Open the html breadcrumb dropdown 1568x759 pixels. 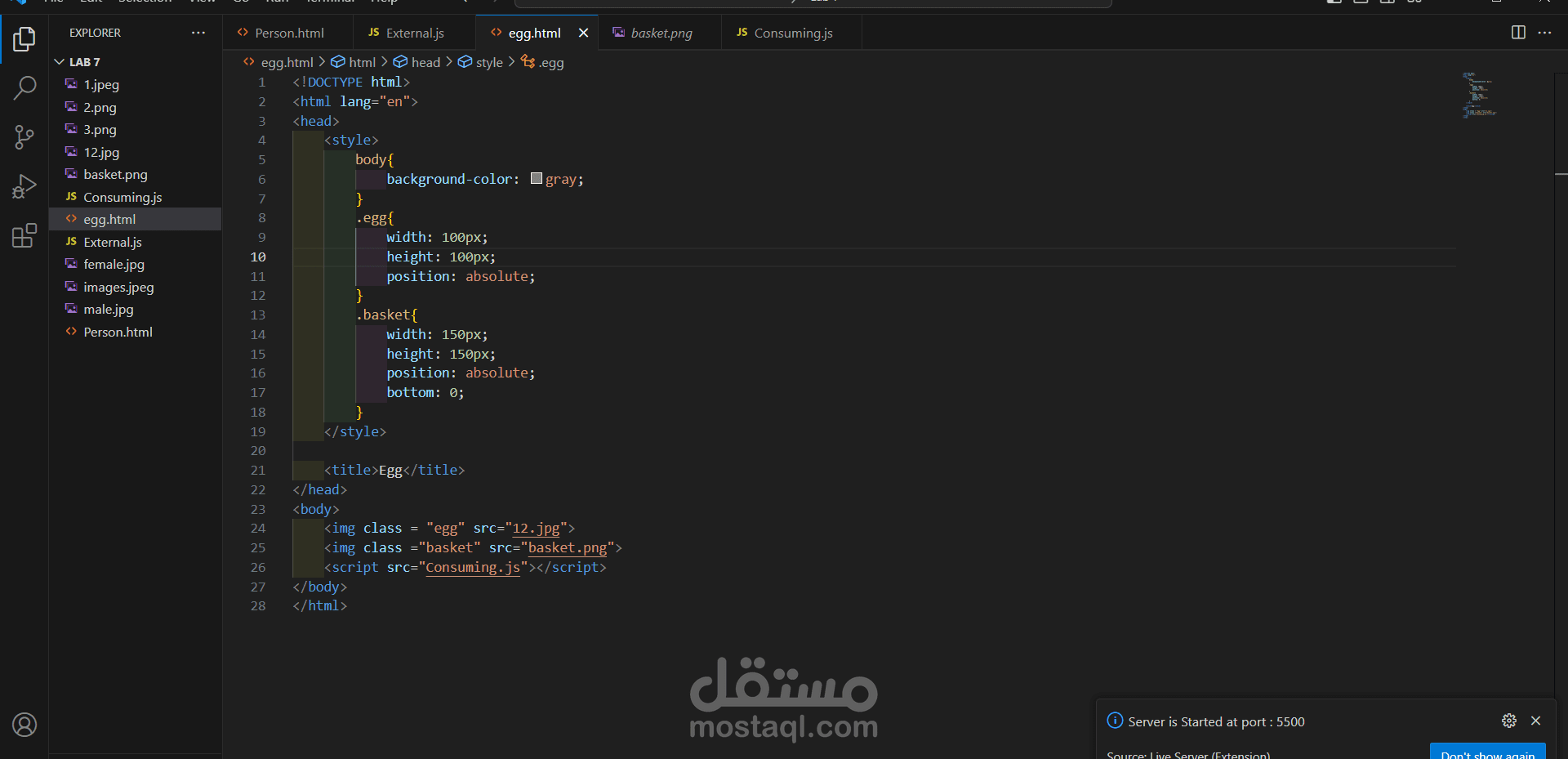click(x=362, y=62)
